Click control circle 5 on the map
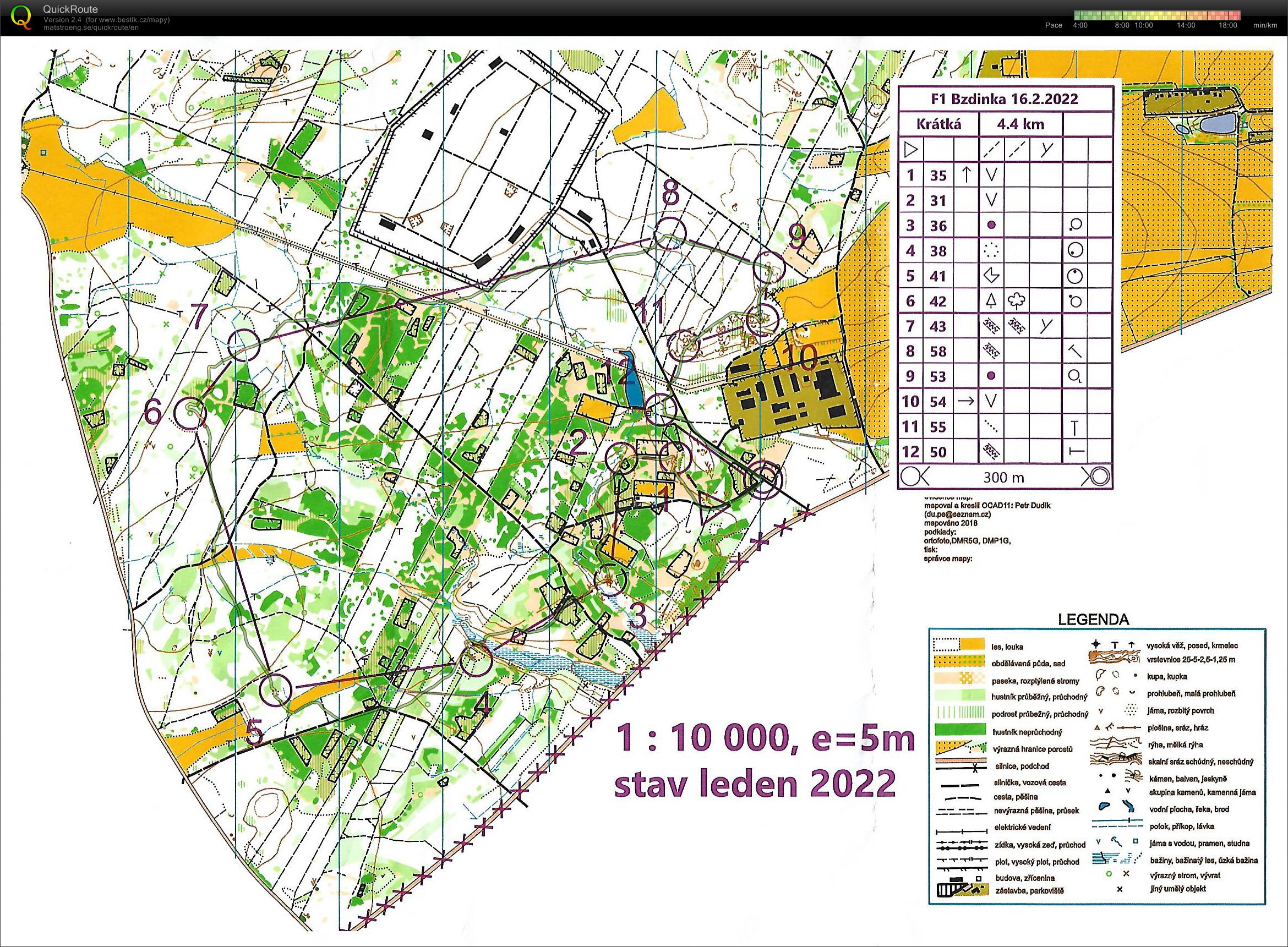This screenshot has height=947, width=1288. point(275,689)
